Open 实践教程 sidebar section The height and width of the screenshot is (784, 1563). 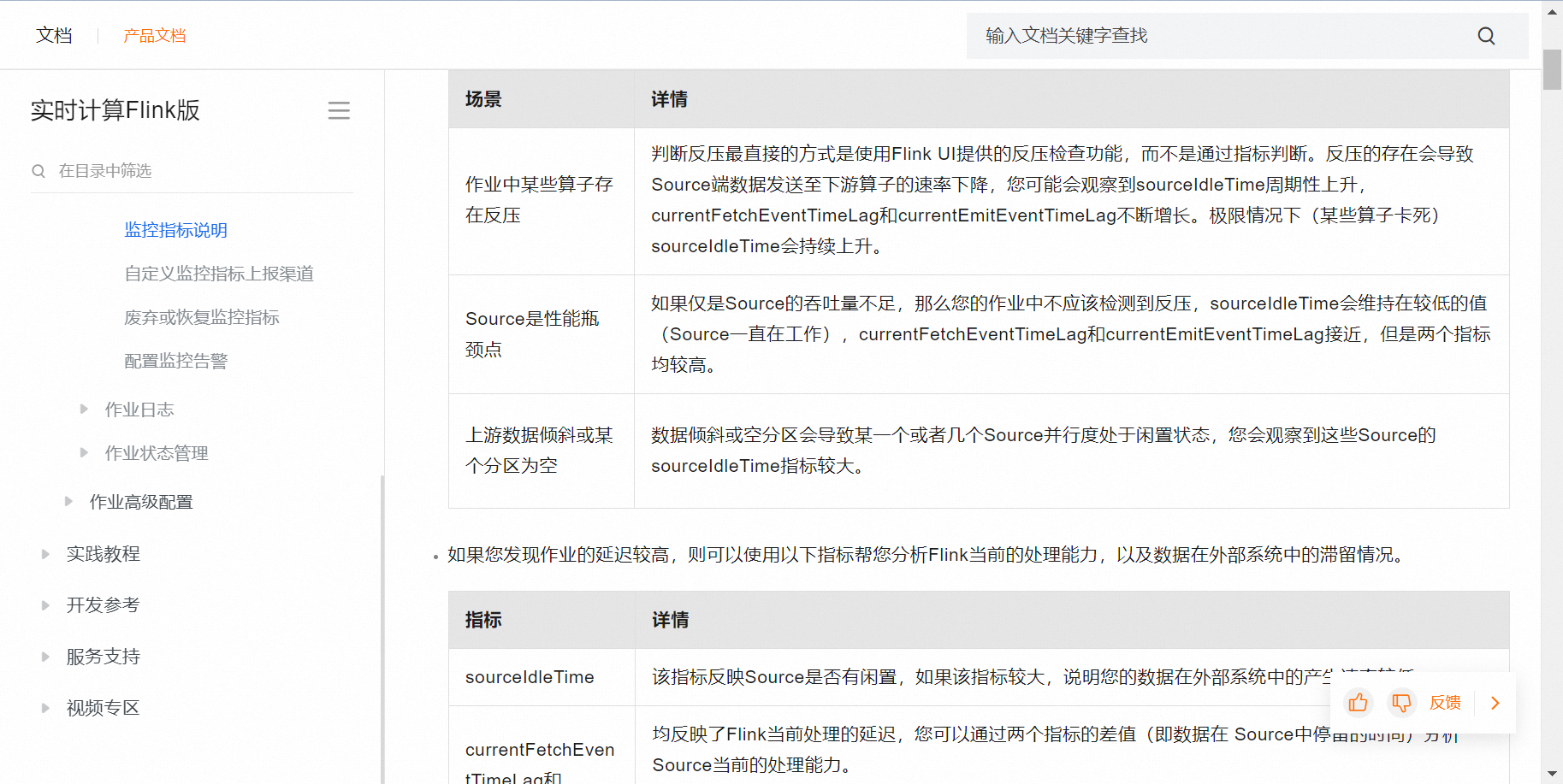point(104,554)
